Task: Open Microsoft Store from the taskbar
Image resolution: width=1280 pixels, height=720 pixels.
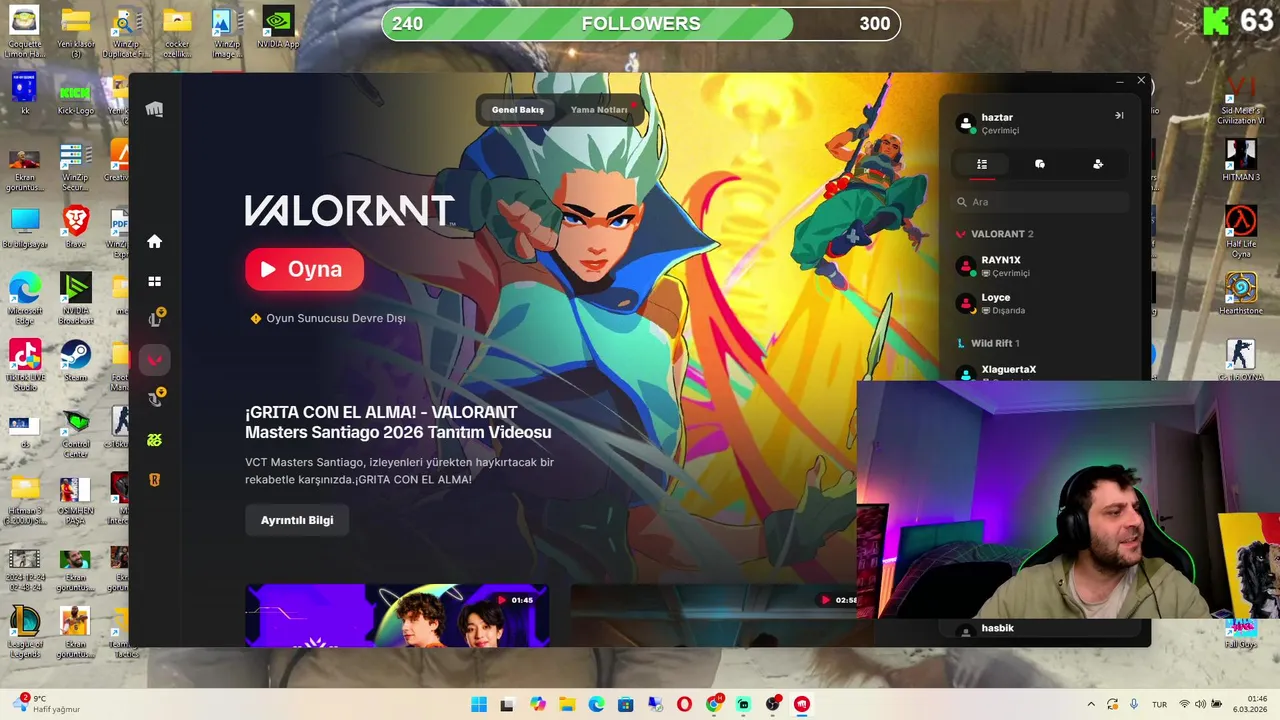Action: [626, 704]
